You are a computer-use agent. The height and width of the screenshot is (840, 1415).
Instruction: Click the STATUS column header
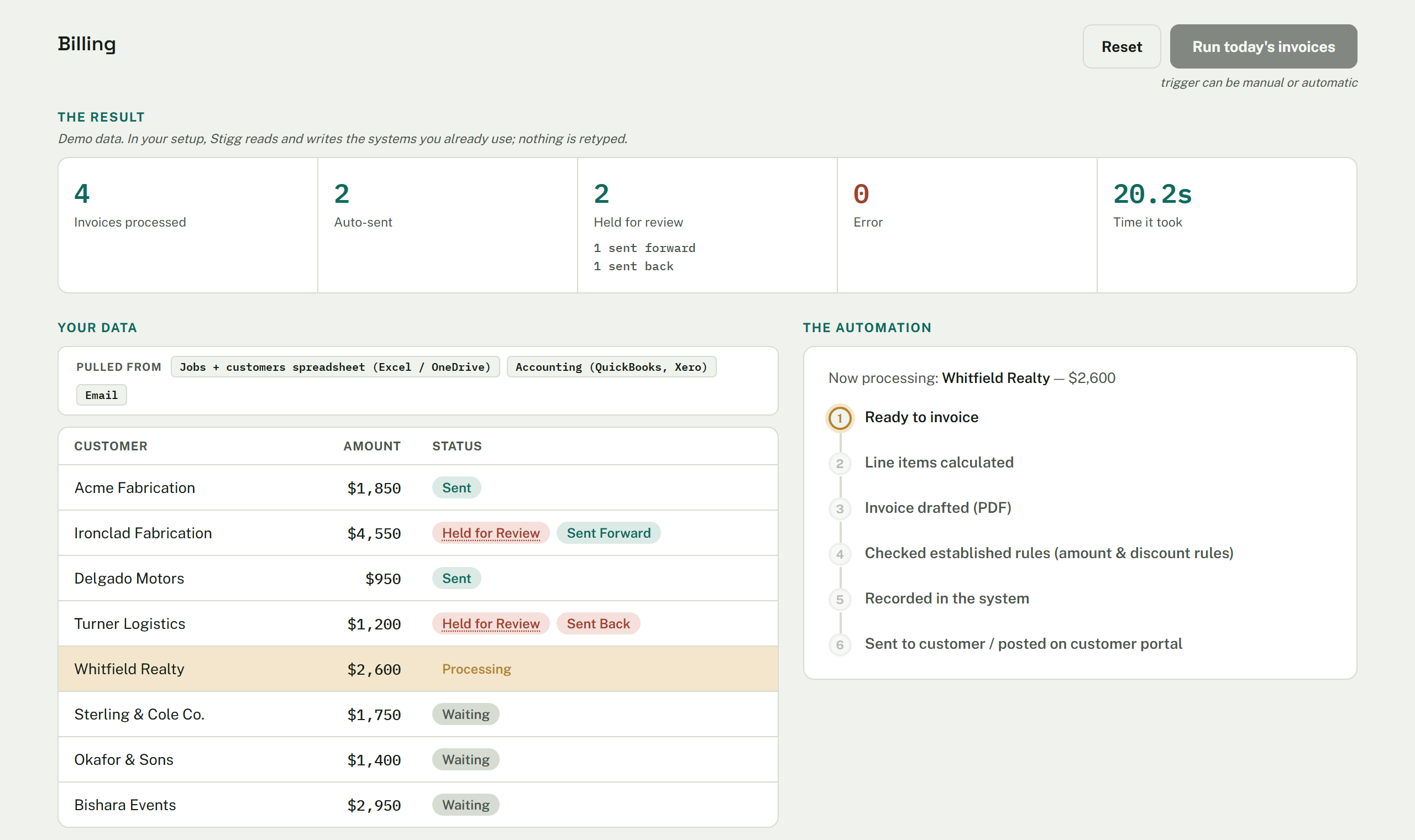pyautogui.click(x=457, y=446)
